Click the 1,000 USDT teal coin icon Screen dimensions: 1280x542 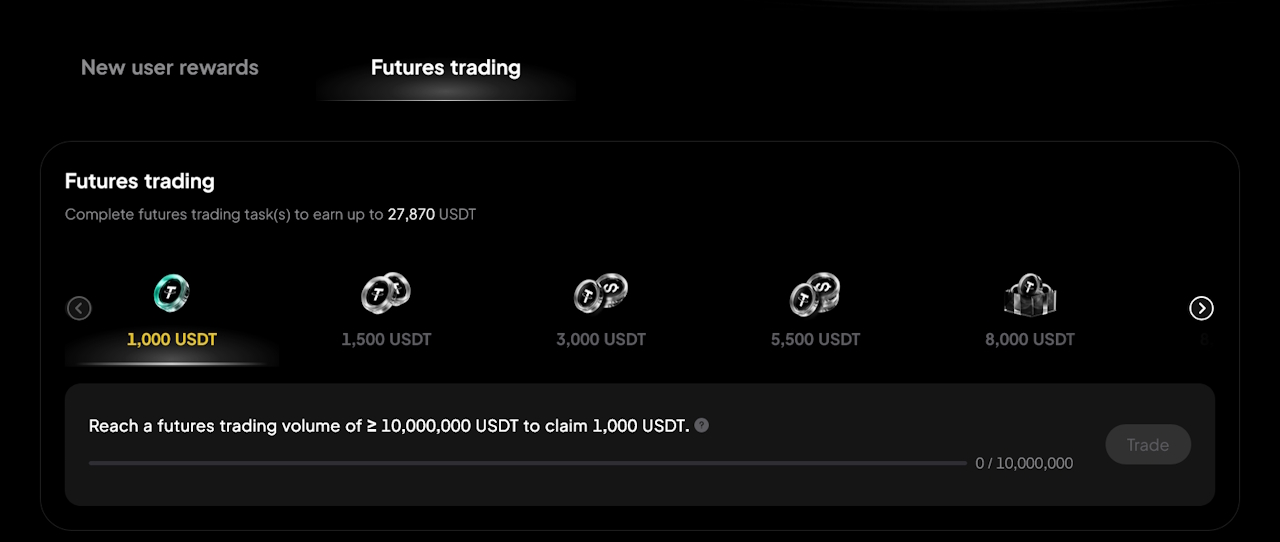[x=172, y=293]
